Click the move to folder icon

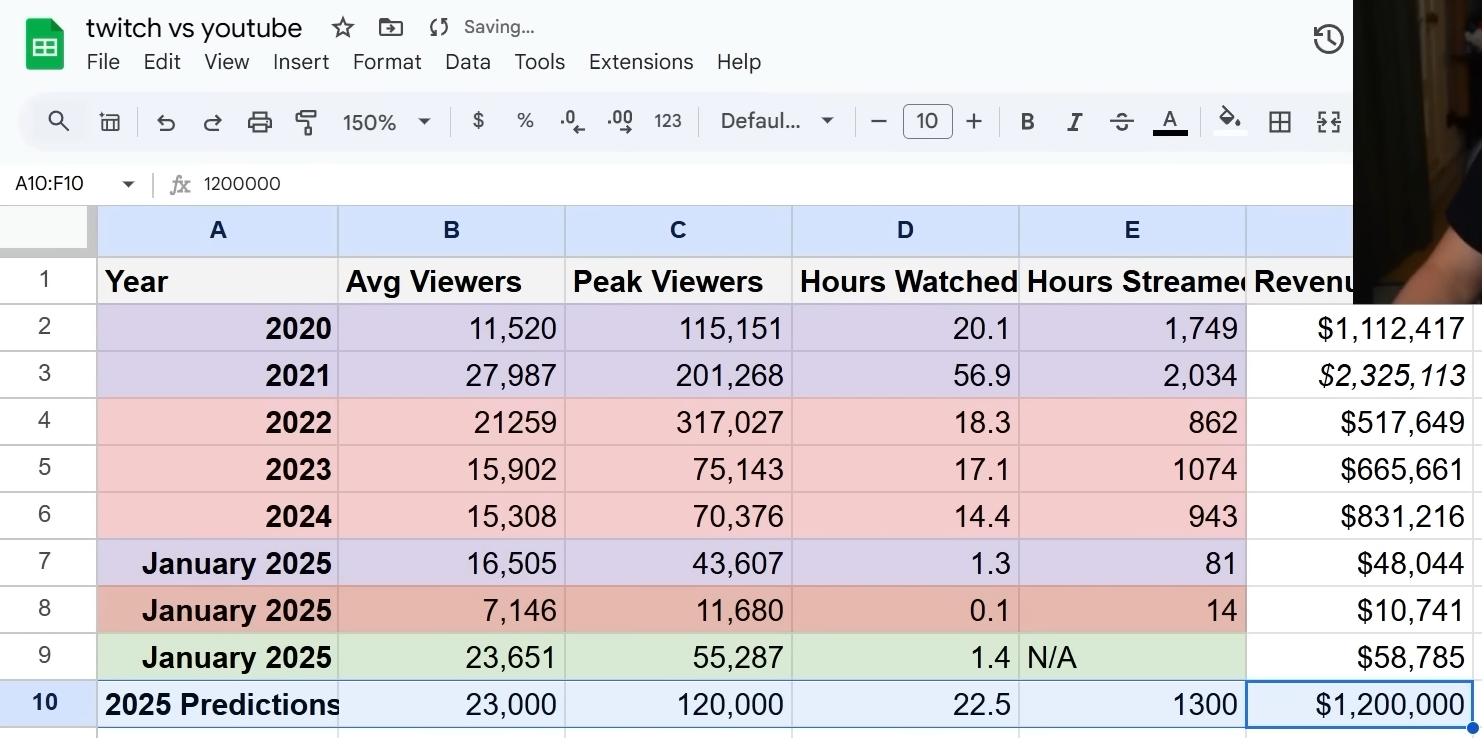[x=391, y=28]
